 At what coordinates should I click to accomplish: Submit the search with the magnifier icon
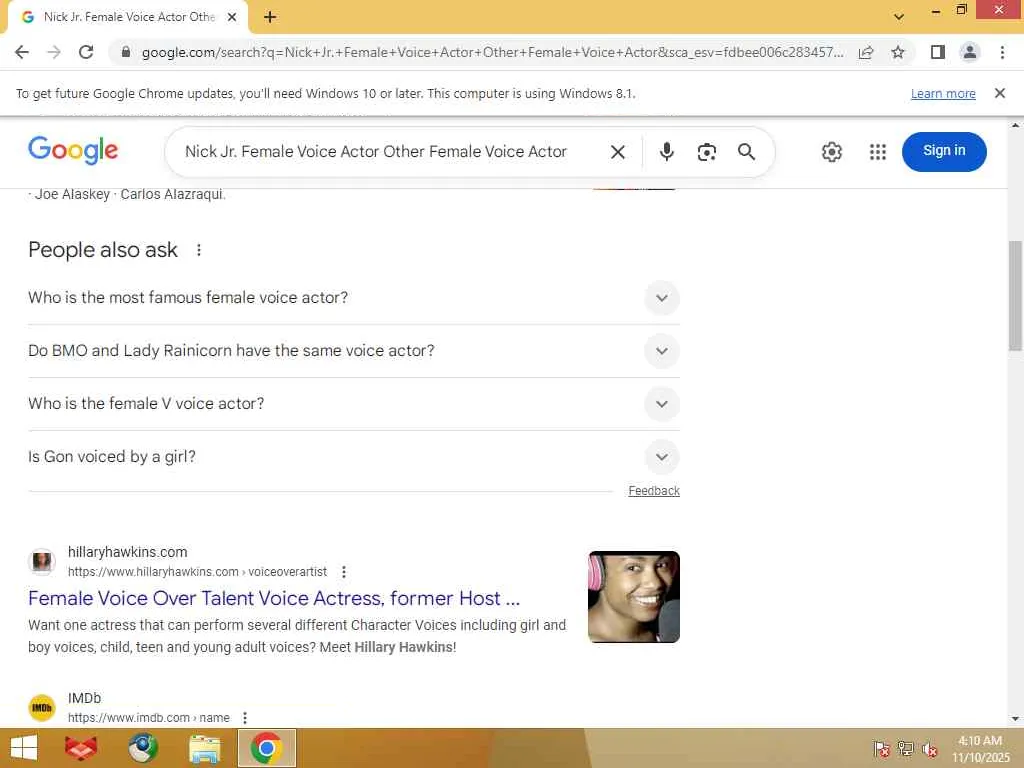(x=746, y=152)
